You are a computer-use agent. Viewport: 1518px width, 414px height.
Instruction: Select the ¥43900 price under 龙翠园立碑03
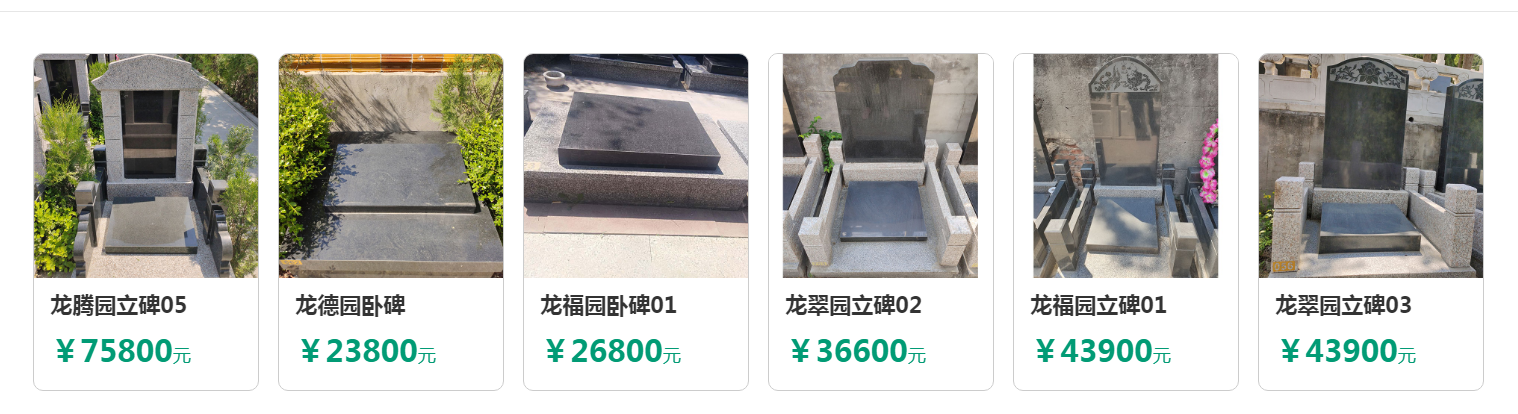[1347, 352]
